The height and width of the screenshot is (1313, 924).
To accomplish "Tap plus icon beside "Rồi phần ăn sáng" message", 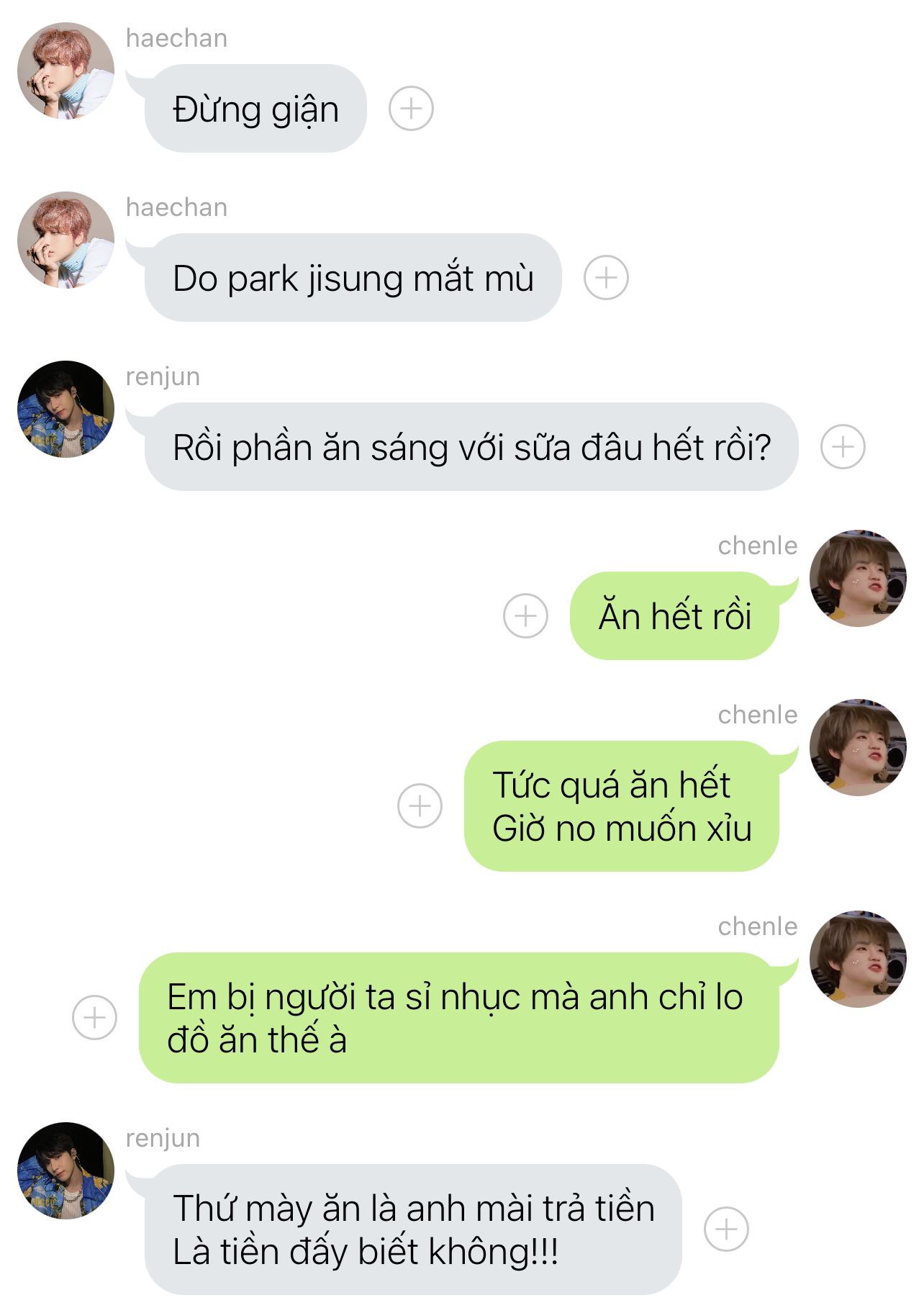I will (843, 447).
